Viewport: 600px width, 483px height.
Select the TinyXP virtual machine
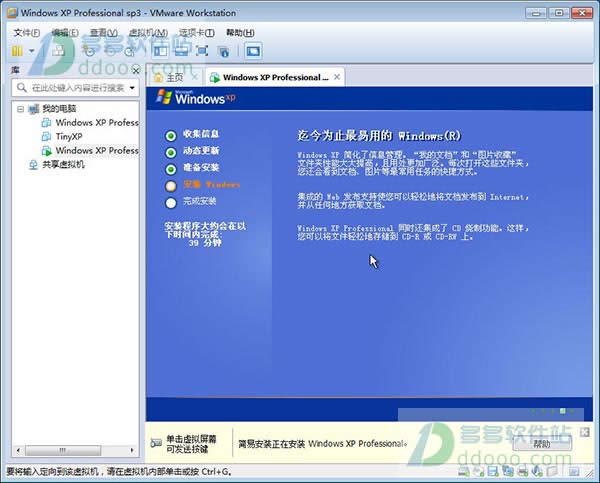(69, 136)
